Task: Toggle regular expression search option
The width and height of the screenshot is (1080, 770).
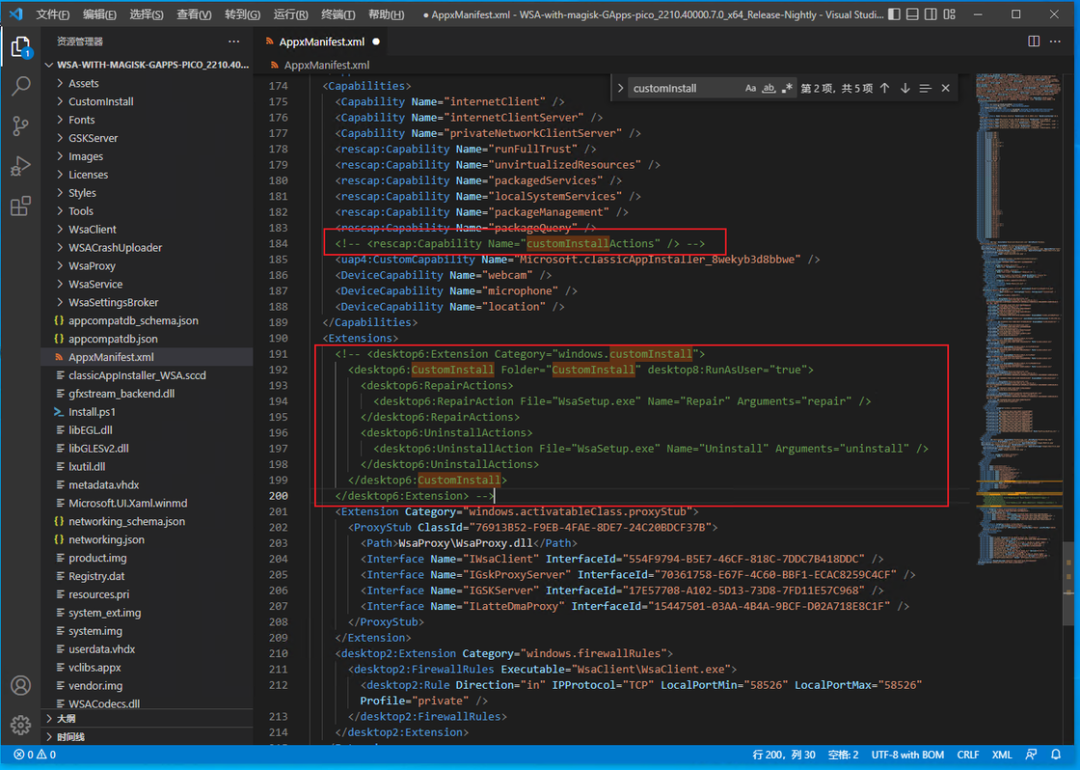Action: click(787, 88)
